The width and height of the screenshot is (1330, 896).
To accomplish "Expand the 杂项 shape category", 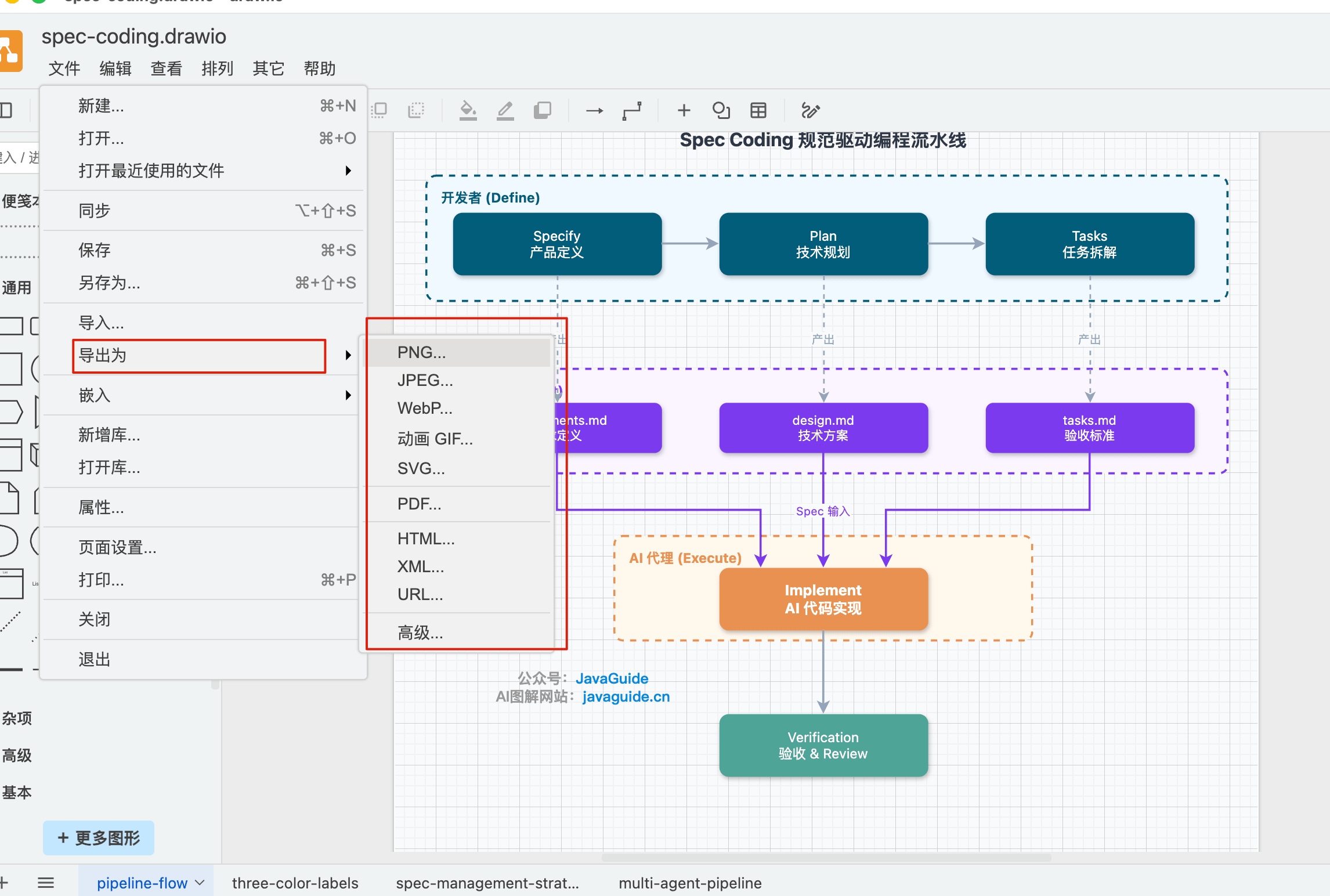I will click(x=17, y=718).
